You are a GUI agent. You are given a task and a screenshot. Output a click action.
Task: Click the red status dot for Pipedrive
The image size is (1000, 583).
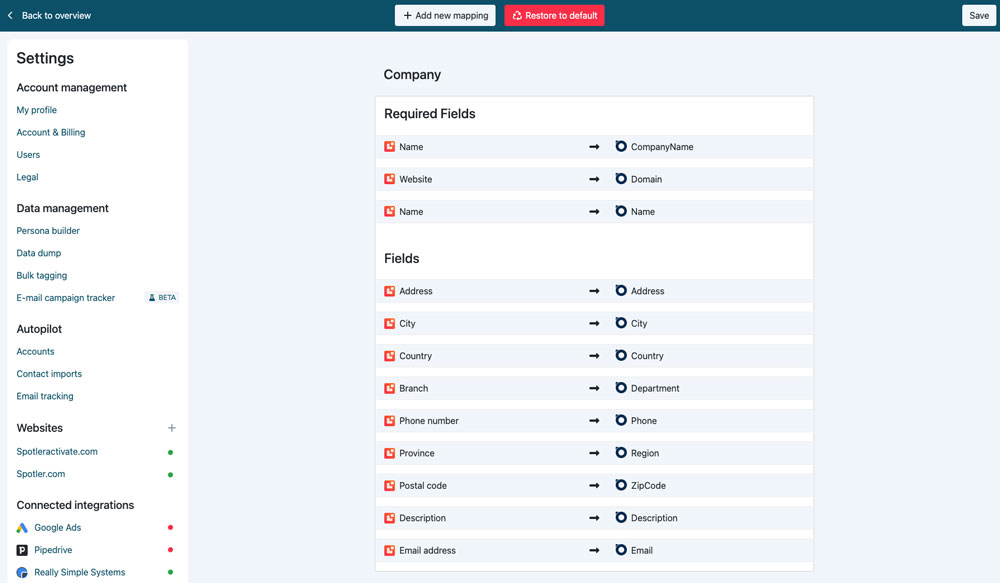tap(170, 550)
